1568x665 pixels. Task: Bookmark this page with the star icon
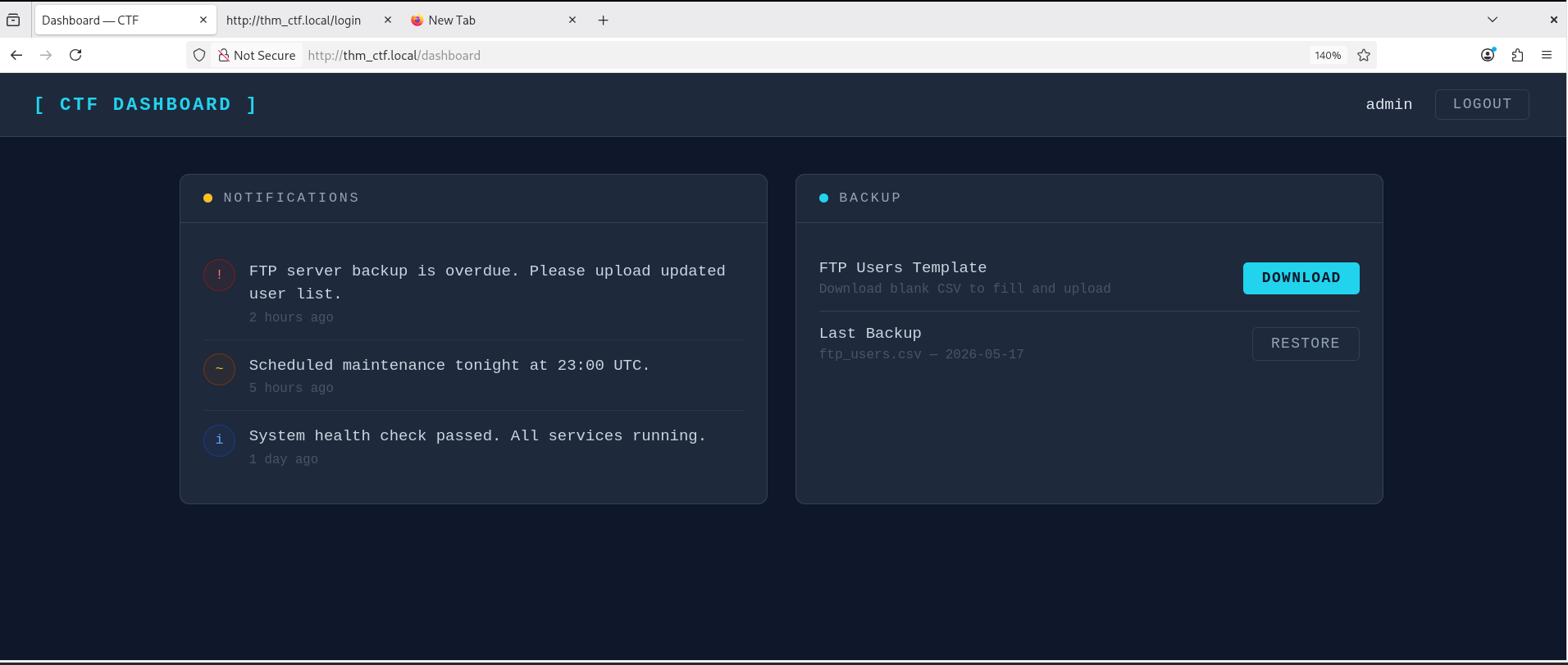(x=1364, y=55)
